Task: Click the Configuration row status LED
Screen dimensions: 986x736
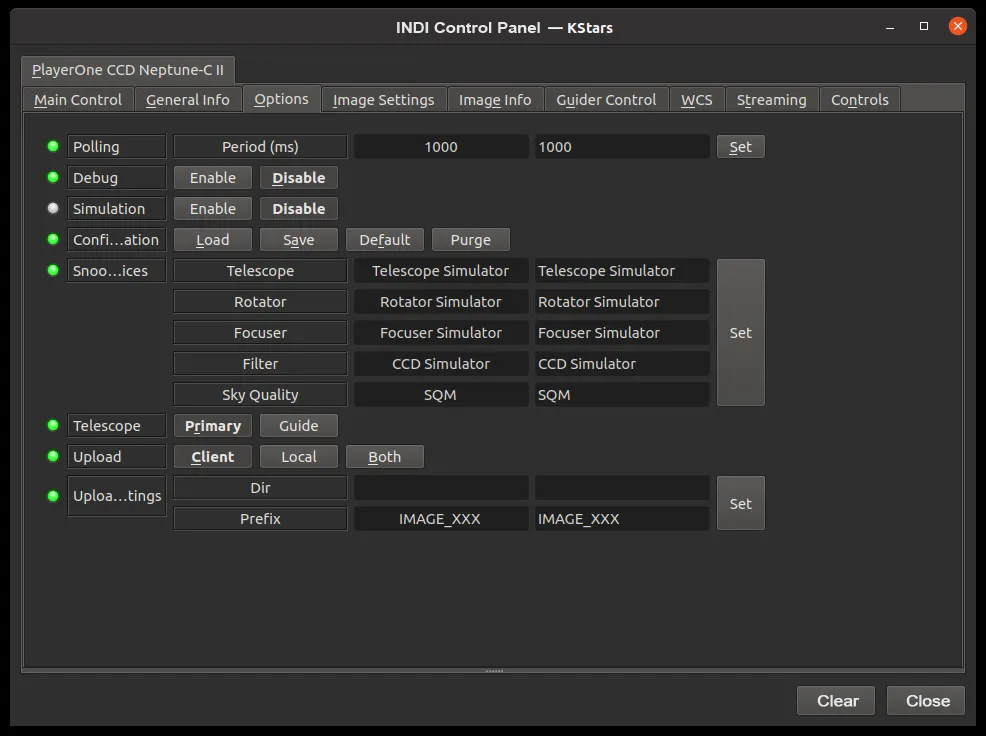Action: coord(53,239)
